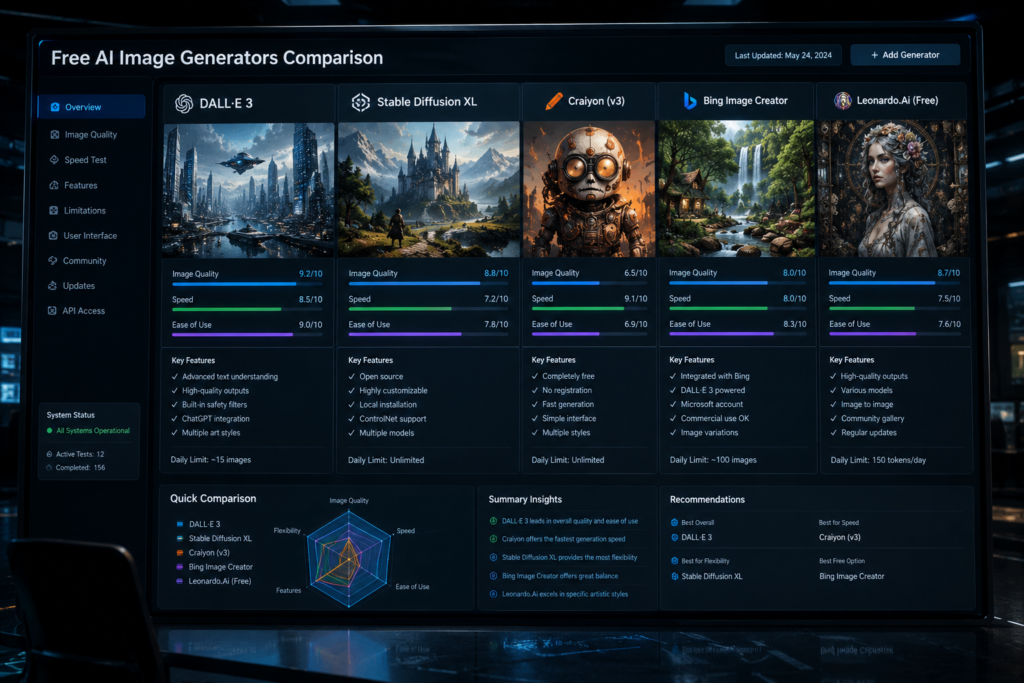1024x683 pixels.
Task: Click the Community sidebar icon
Action: (x=53, y=261)
